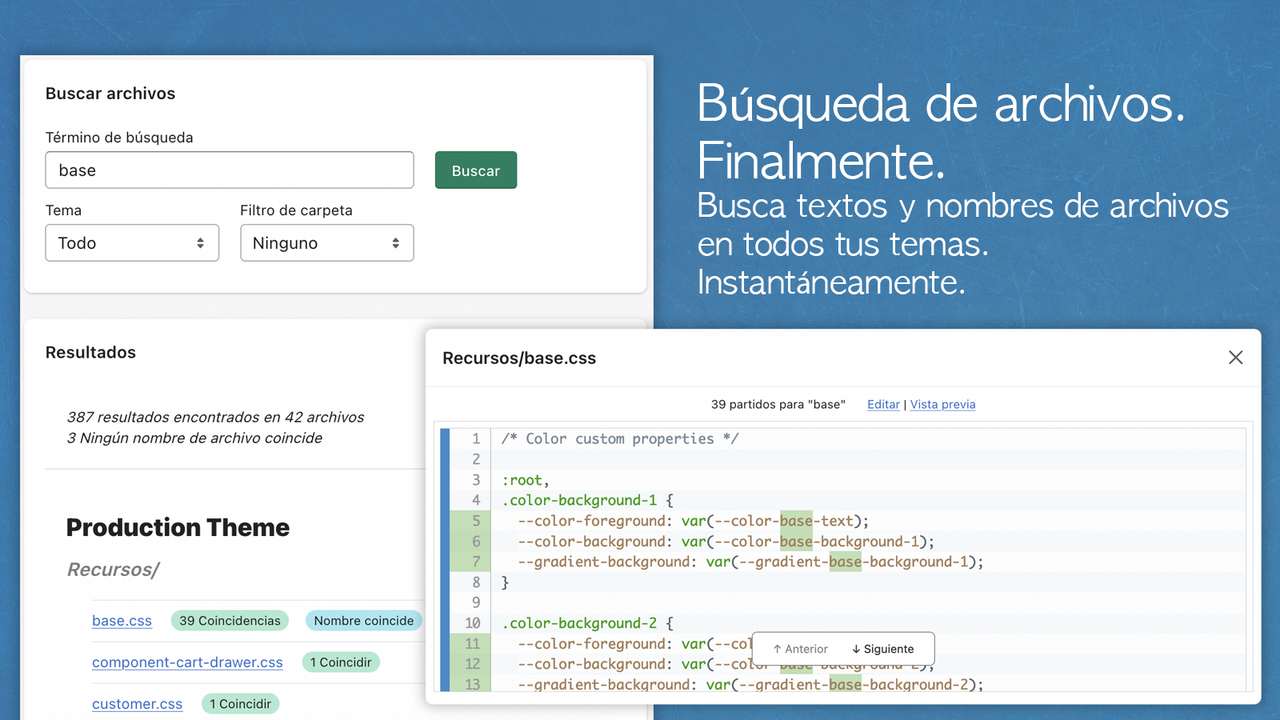Click code line 6 --color-base-background-1 declaration
Image resolution: width=1280 pixels, height=720 pixels.
(726, 541)
